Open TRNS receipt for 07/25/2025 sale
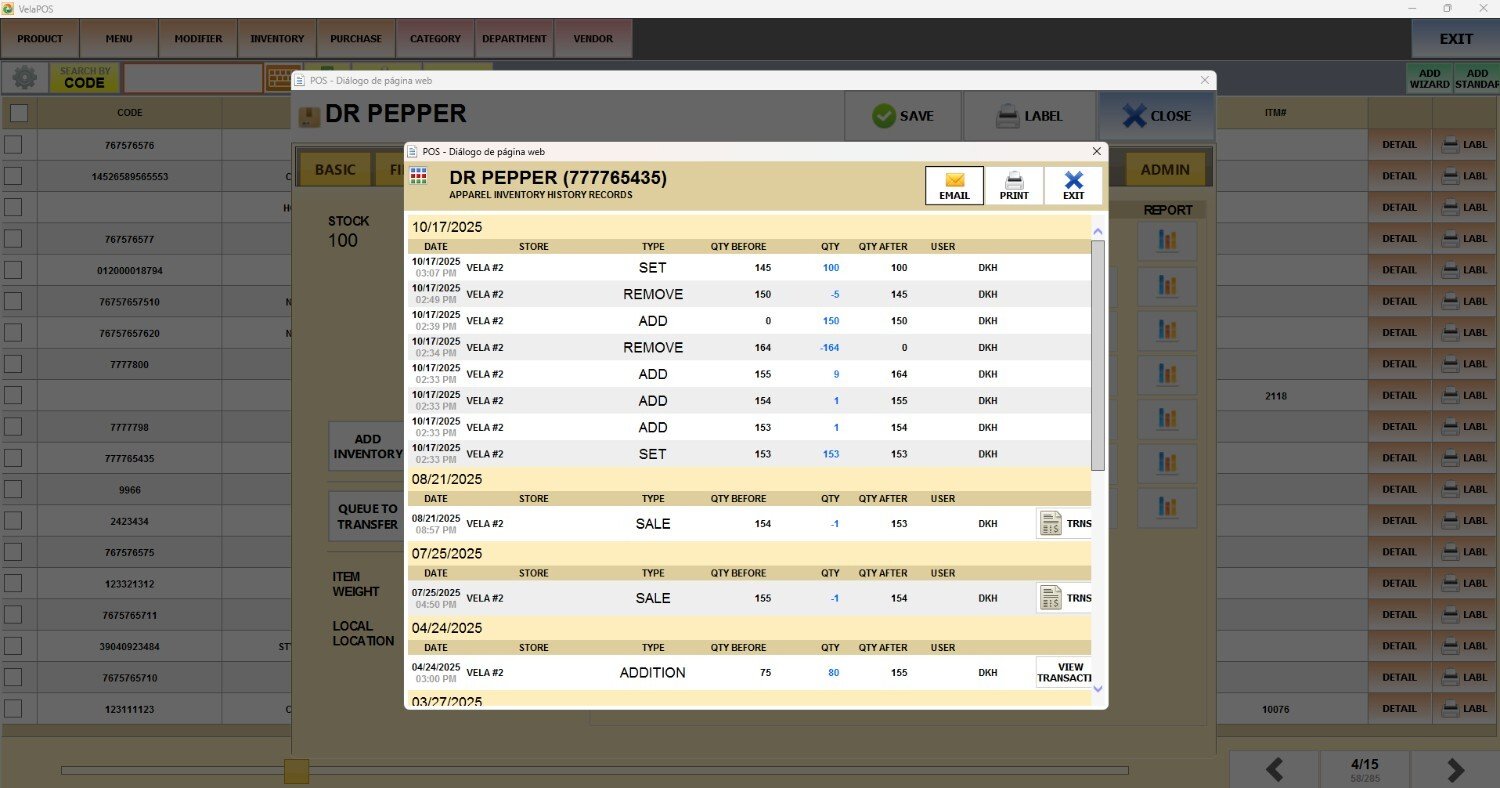This screenshot has height=788, width=1500. (x=1064, y=598)
